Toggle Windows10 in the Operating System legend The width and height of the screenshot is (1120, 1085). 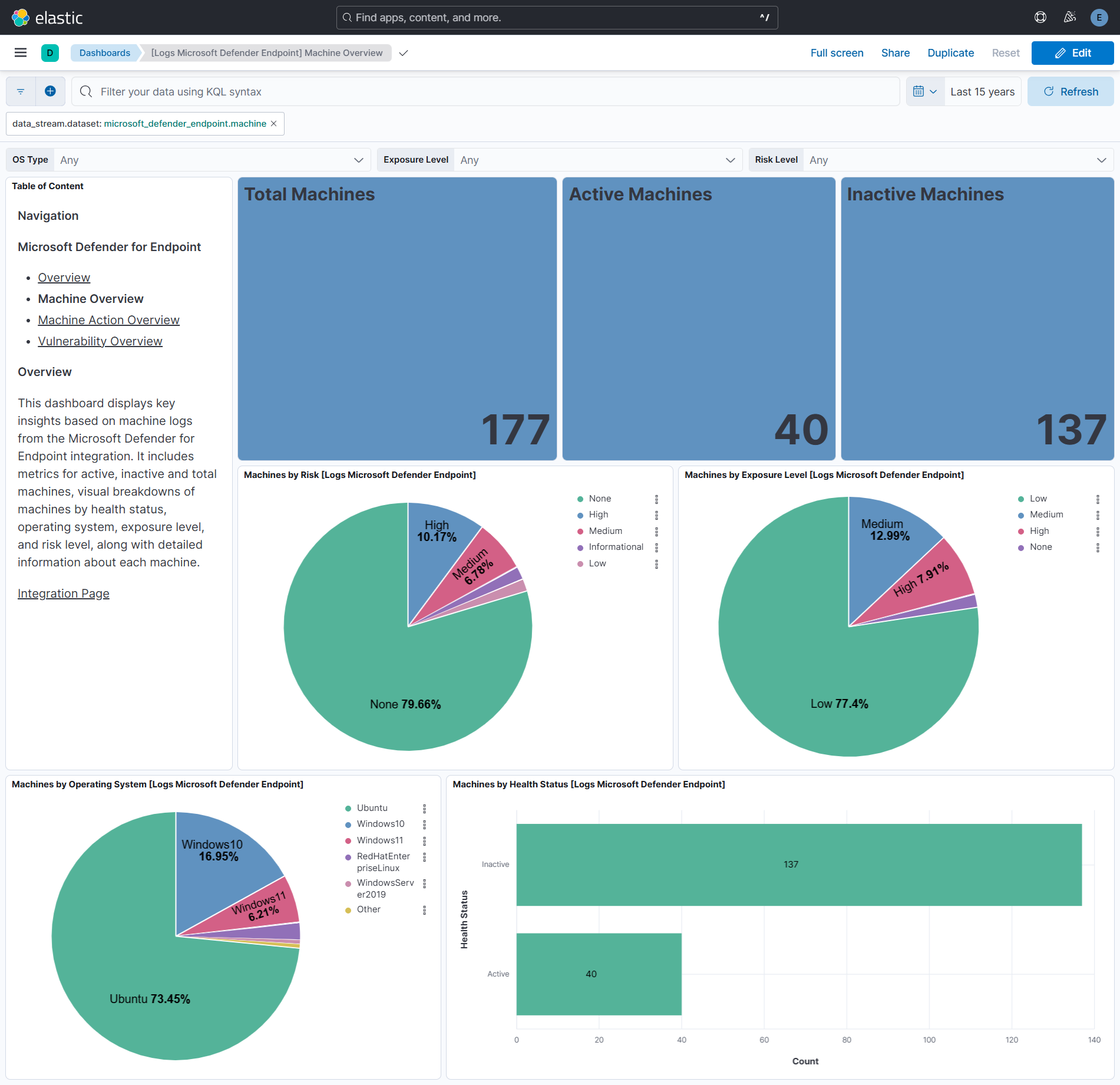tap(380, 823)
